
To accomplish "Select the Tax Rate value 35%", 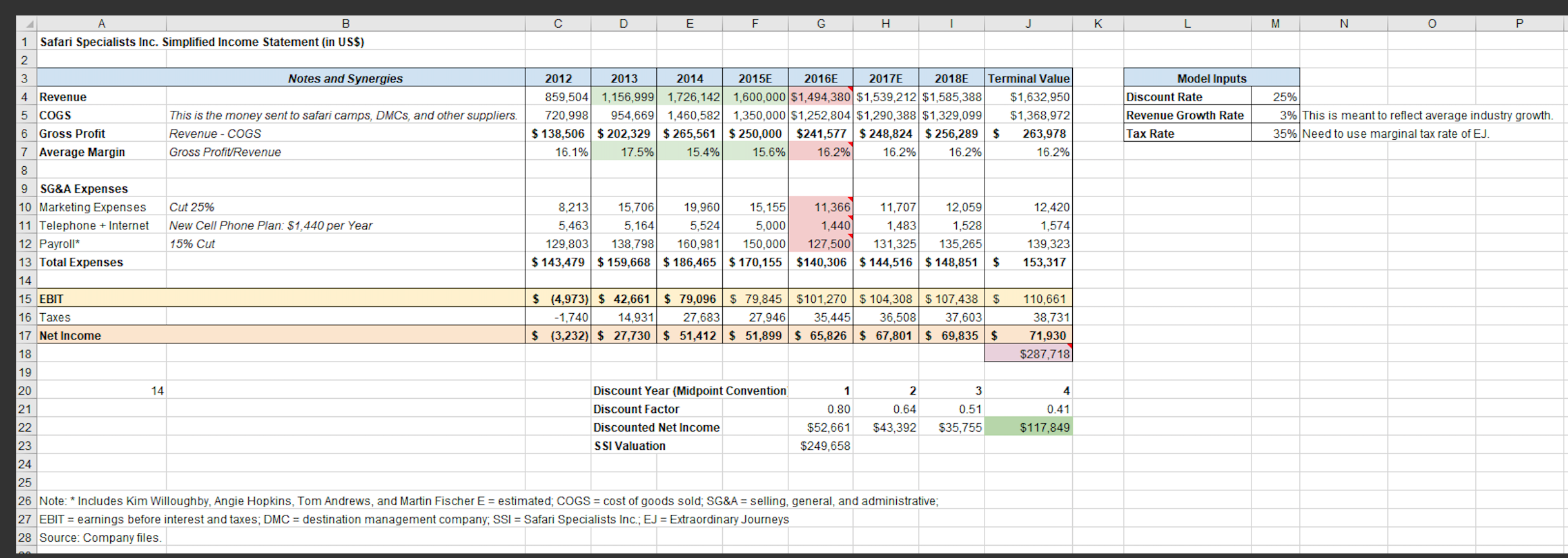I will [x=1275, y=133].
